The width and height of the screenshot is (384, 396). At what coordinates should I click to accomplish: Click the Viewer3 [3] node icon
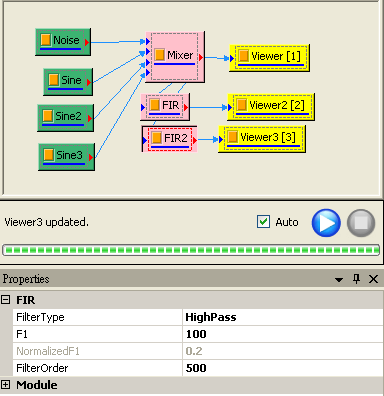233,137
